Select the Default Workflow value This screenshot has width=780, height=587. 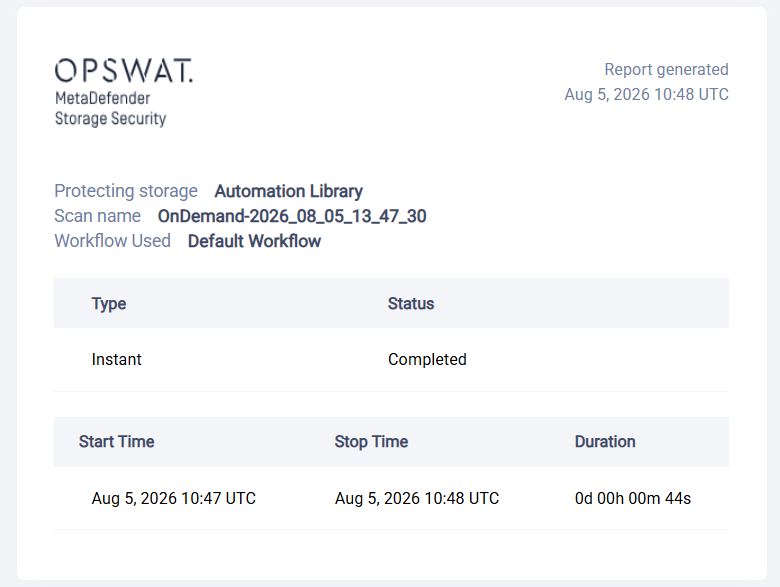(x=254, y=241)
